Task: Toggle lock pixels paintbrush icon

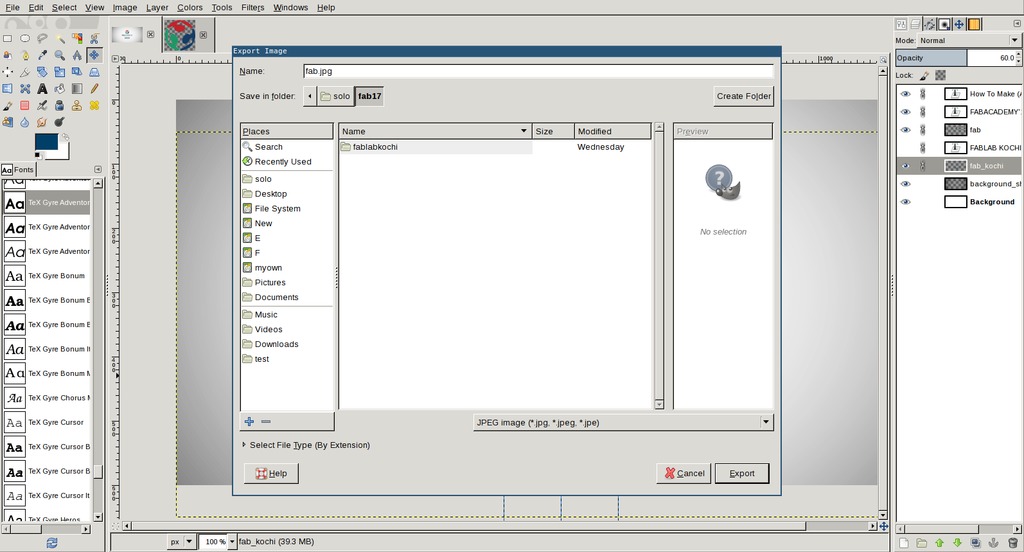Action: tap(924, 76)
